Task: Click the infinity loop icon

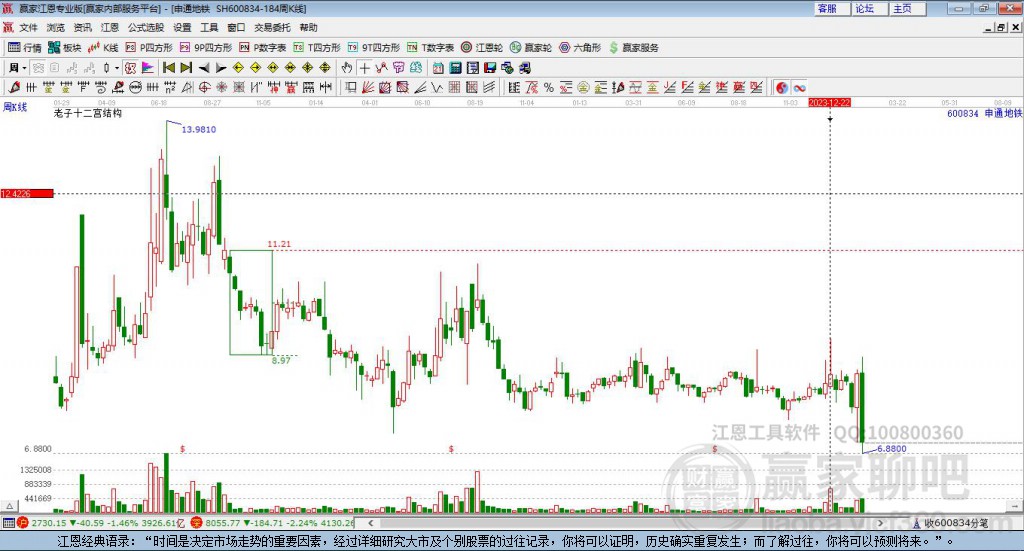Action: click(x=799, y=87)
